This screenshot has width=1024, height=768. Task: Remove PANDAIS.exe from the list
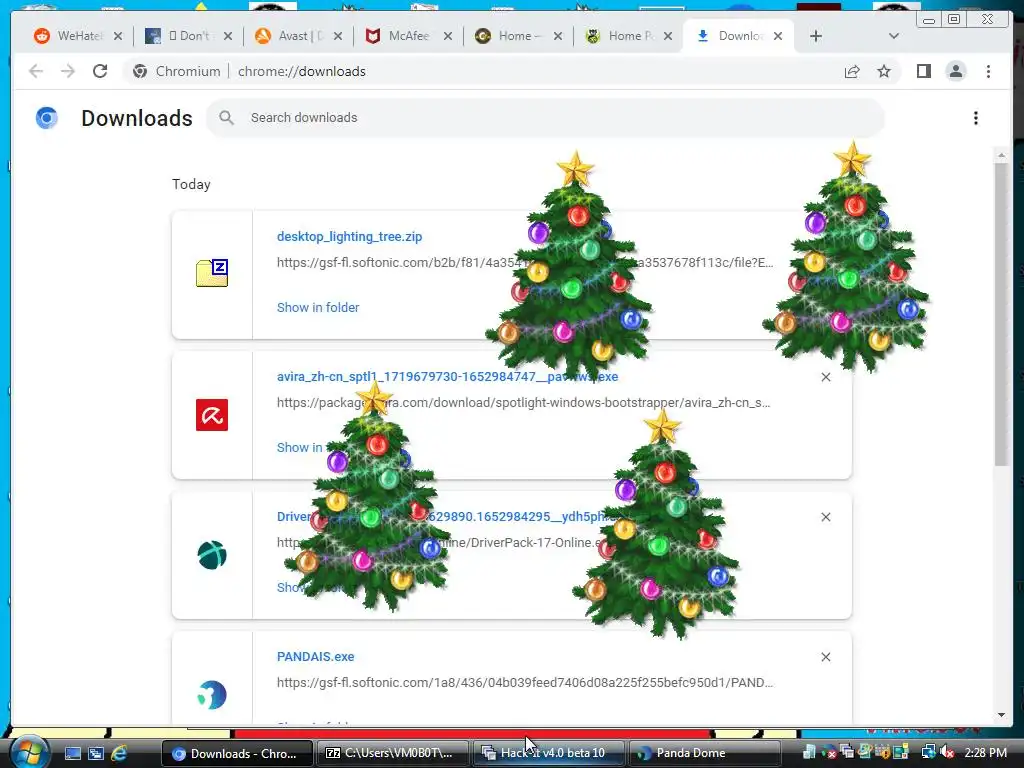pyautogui.click(x=826, y=657)
